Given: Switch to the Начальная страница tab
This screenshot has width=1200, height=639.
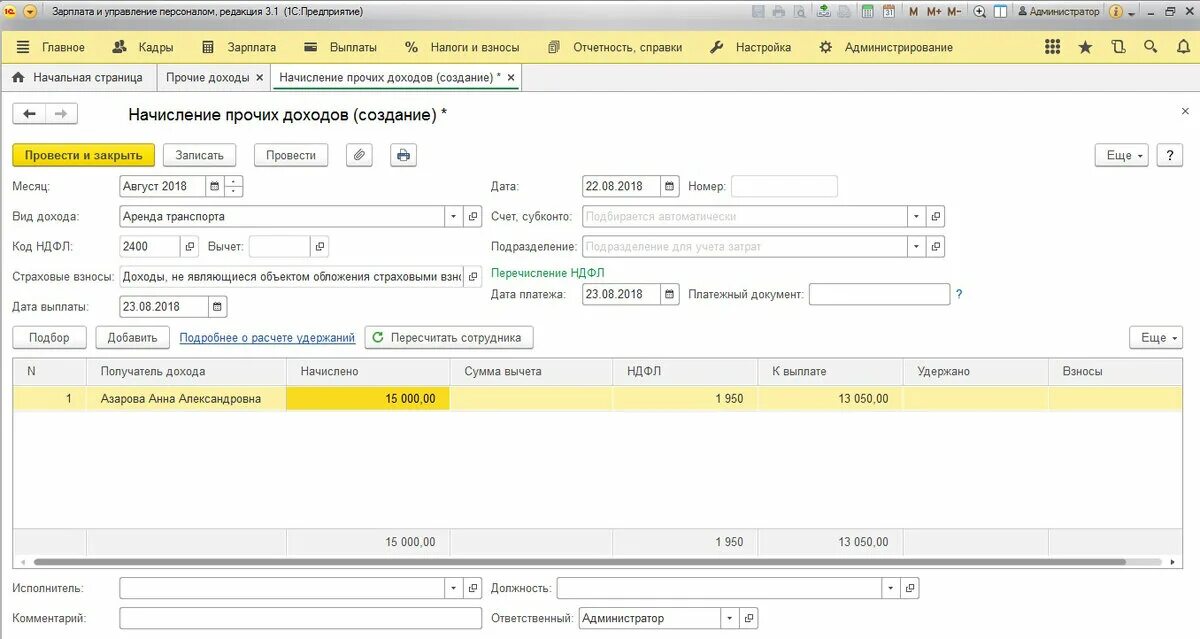Looking at the screenshot, I should coord(78,77).
